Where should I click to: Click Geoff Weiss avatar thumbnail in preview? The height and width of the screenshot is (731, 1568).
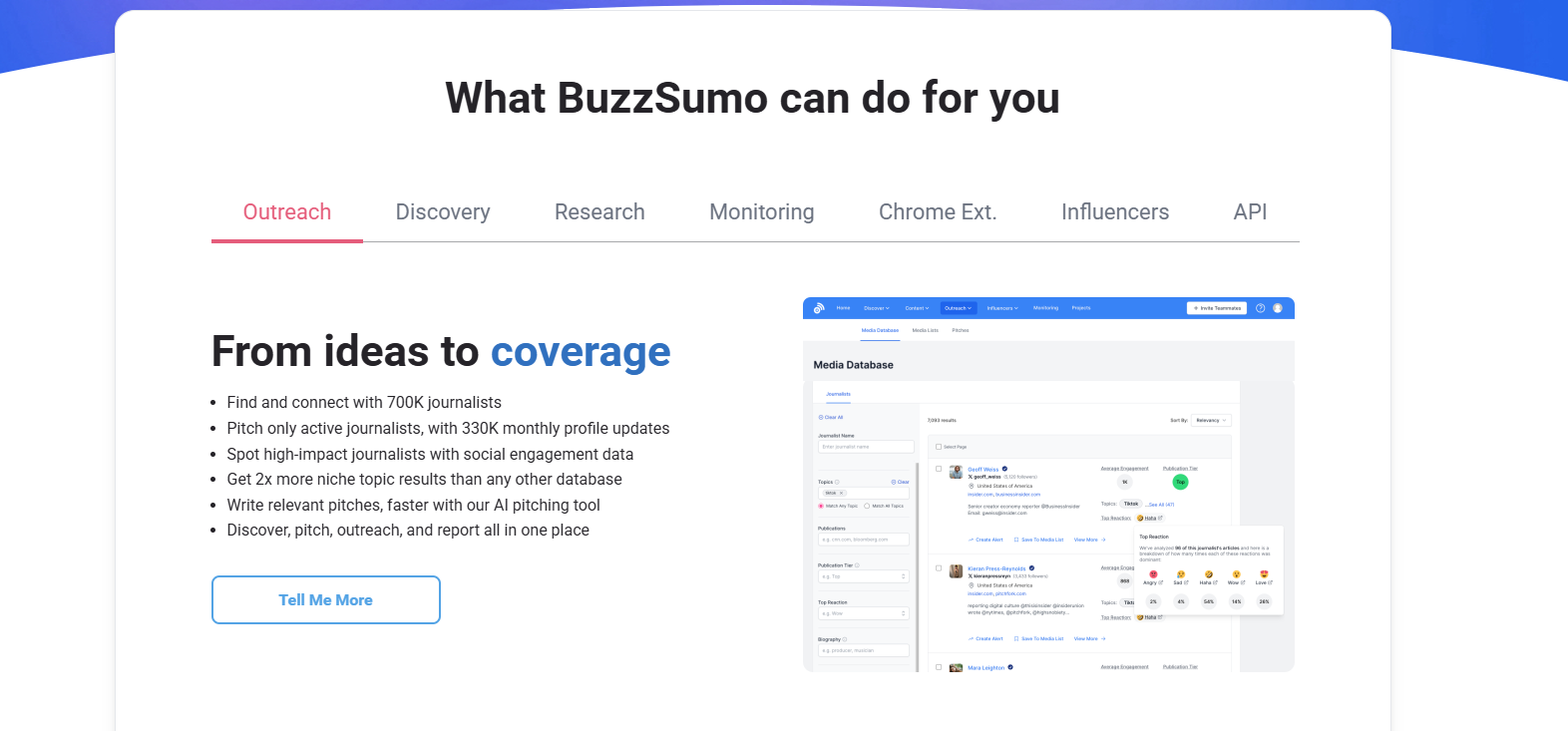point(956,472)
